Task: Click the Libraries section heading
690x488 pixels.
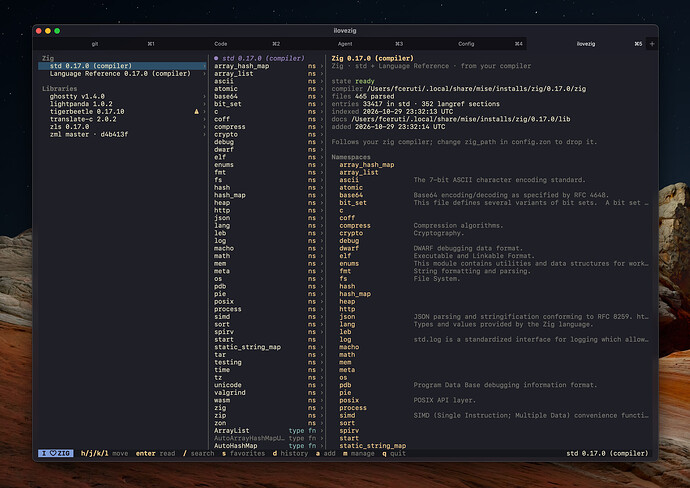Action: pos(59,89)
